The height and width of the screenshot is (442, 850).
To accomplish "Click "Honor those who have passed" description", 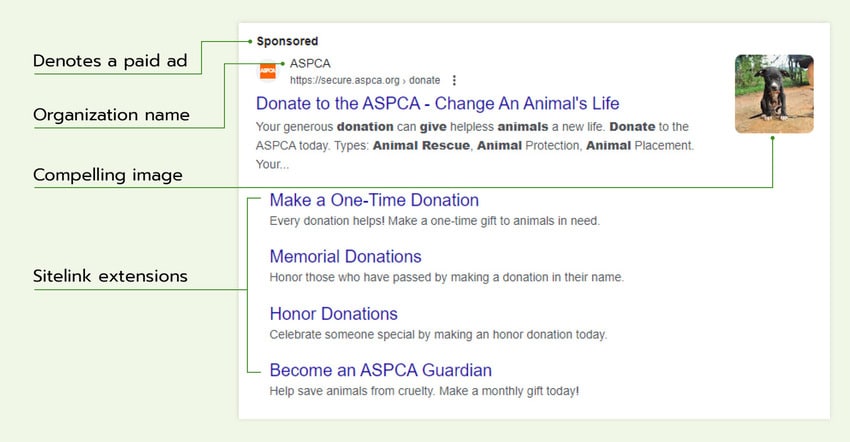I will point(446,277).
